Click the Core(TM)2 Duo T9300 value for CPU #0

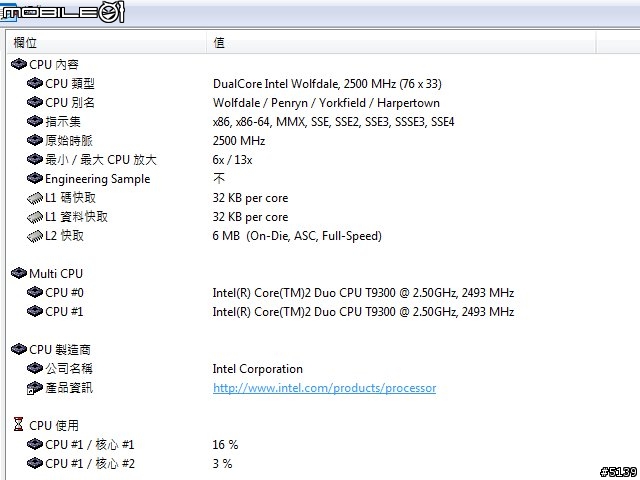(x=363, y=293)
